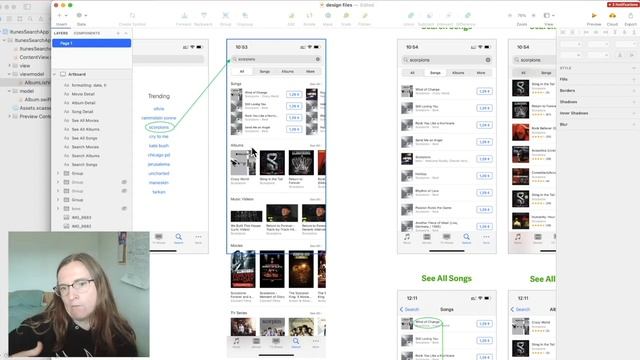
Task: Click the Export toolbar icon
Action: coord(631,16)
